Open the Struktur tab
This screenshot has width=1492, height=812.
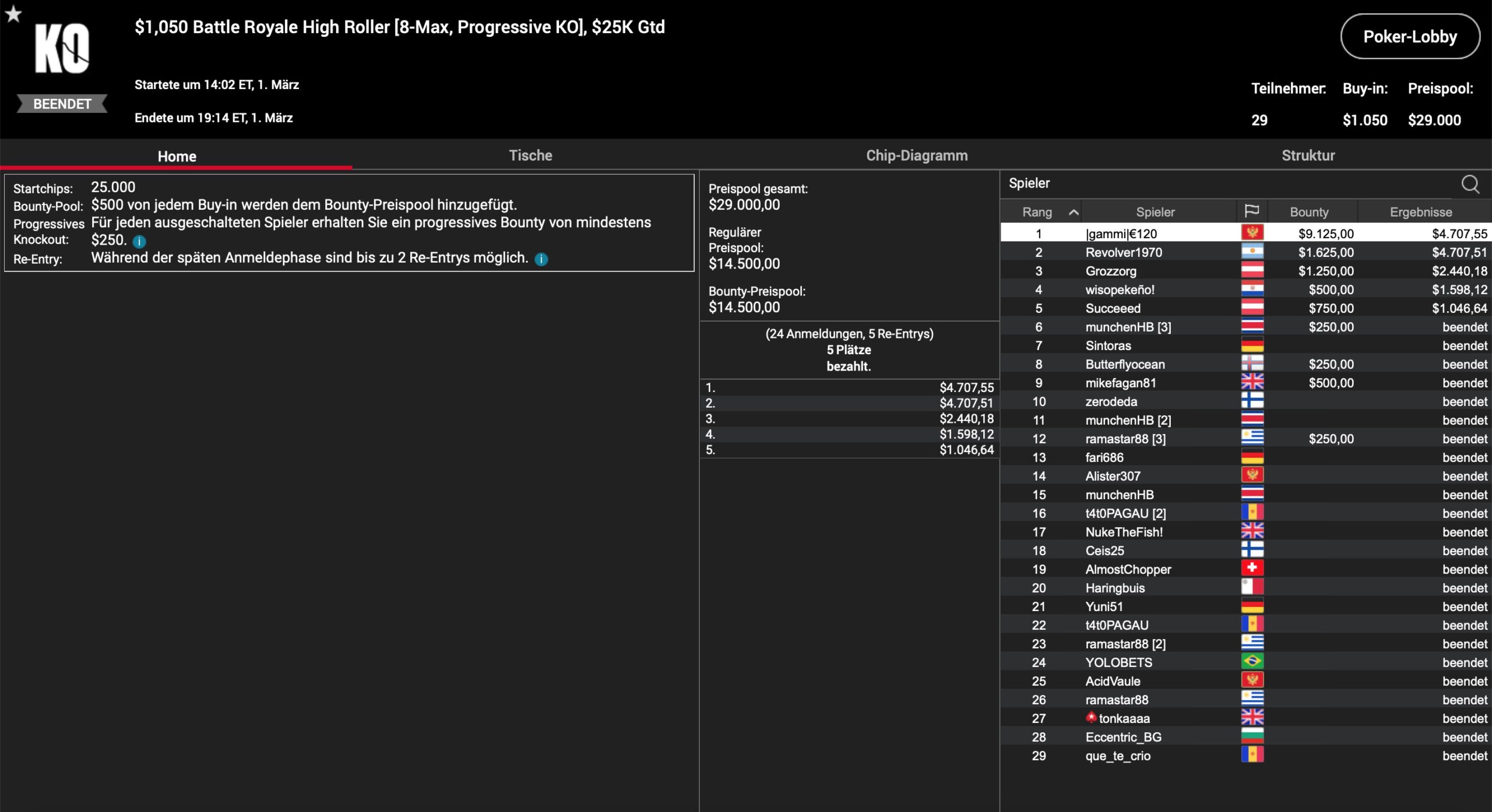(1308, 156)
